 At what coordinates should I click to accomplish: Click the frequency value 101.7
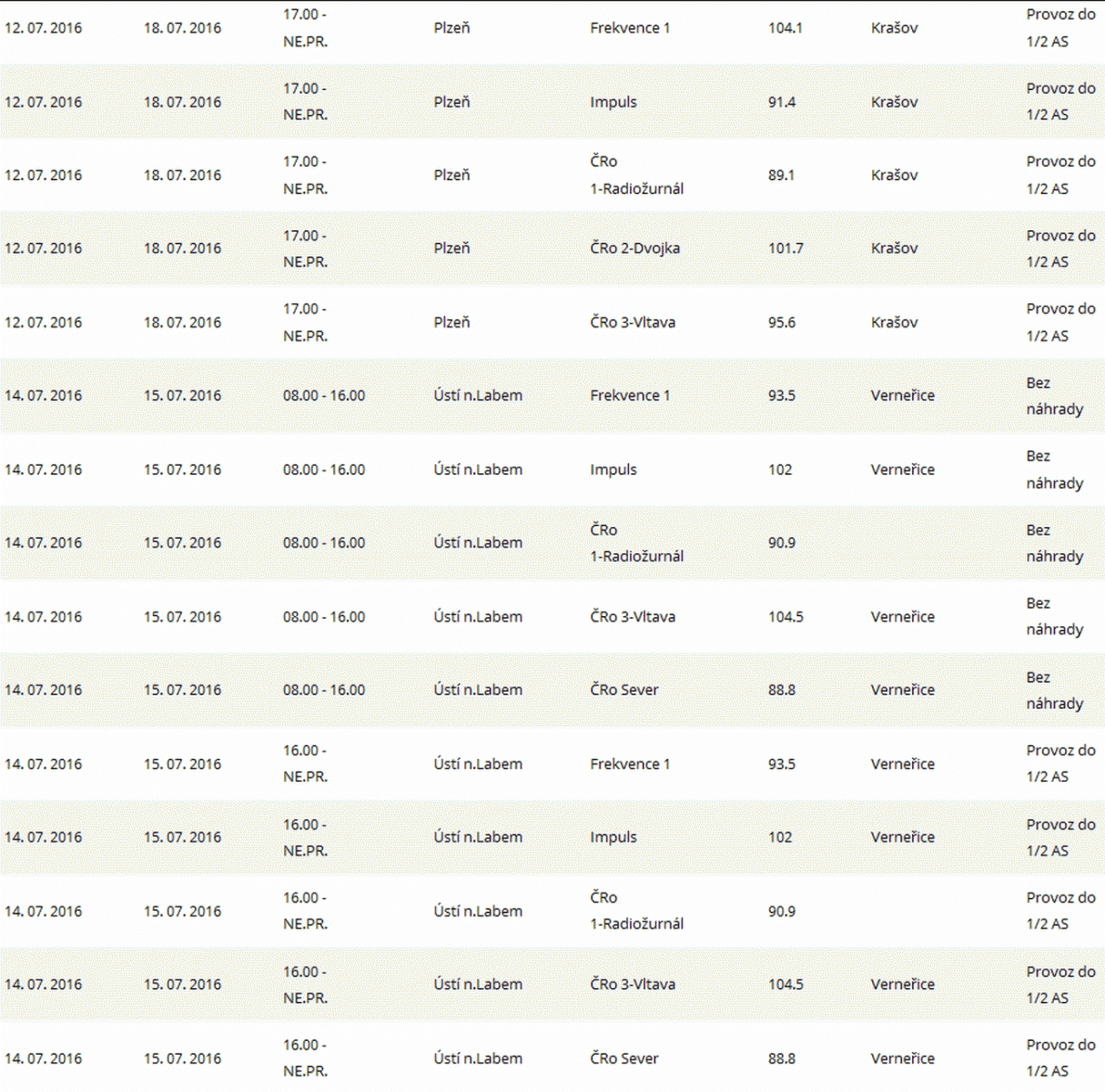coord(785,248)
